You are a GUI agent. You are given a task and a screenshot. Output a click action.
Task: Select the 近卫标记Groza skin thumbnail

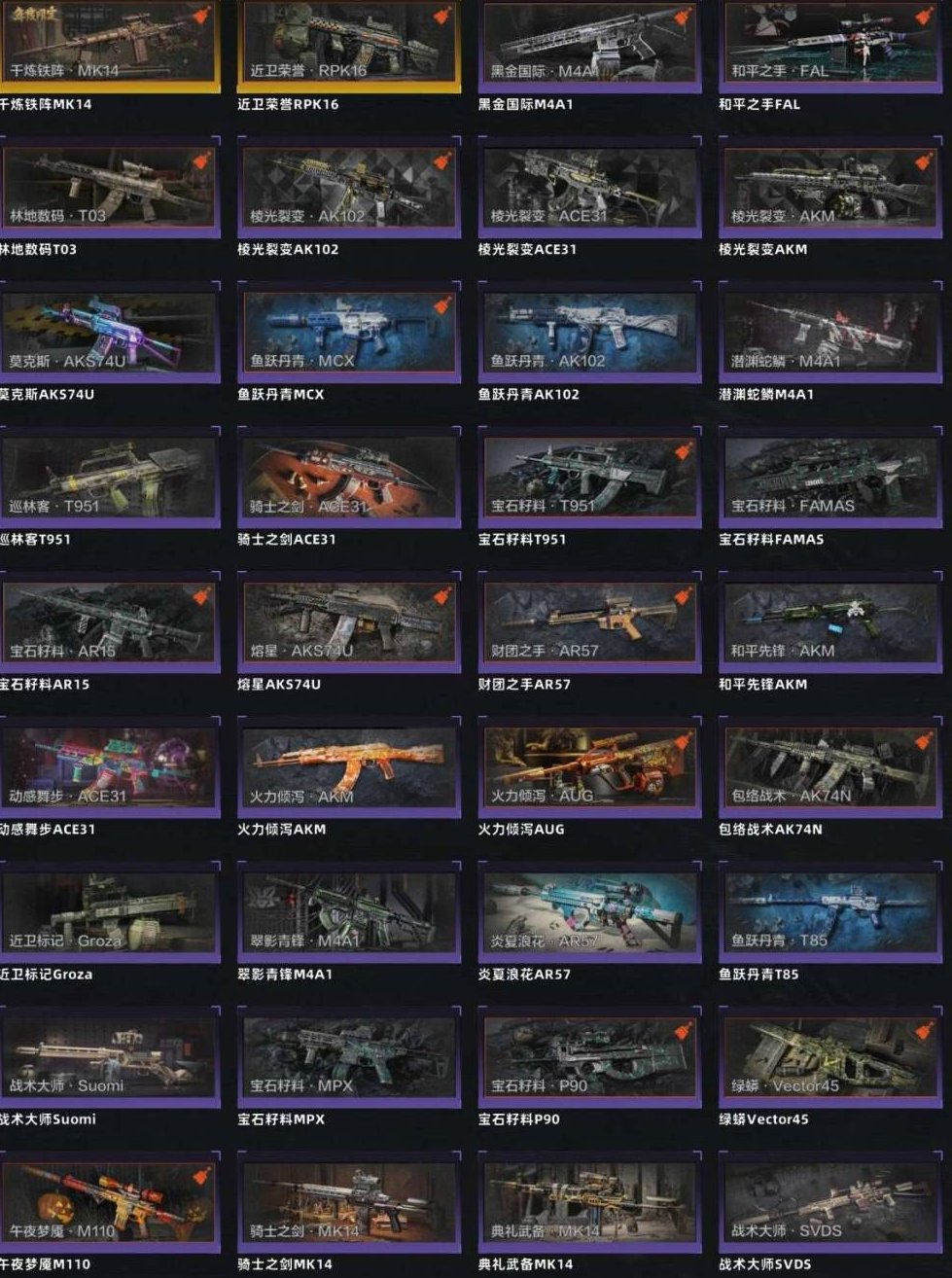pos(110,912)
